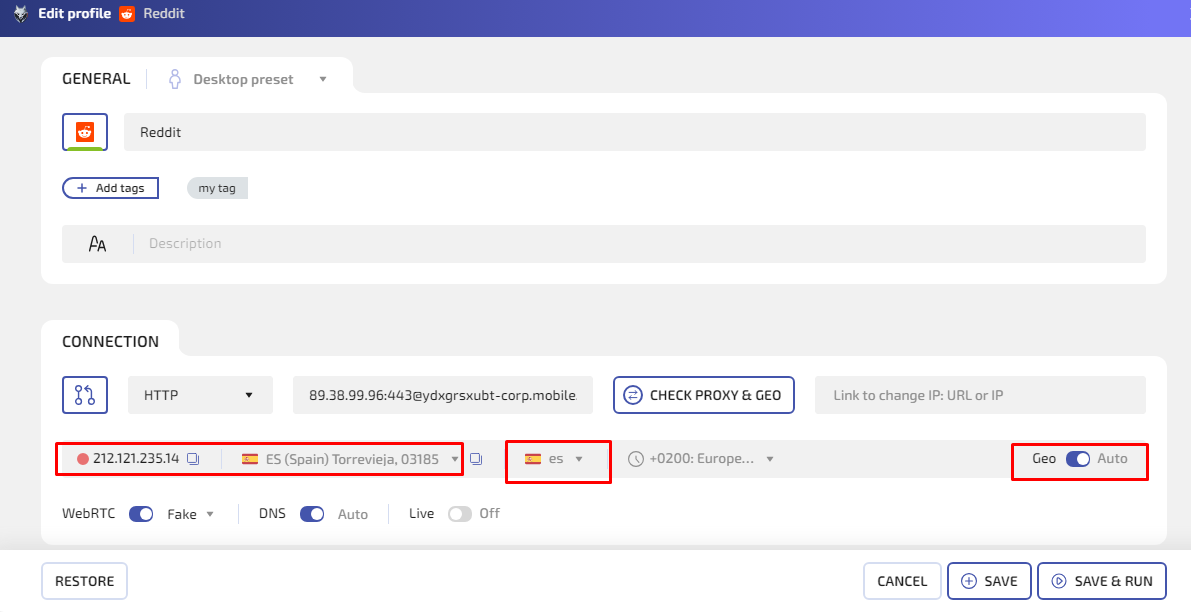
Task: Copy the Torrevieja geolocation value
Action: [x=476, y=459]
